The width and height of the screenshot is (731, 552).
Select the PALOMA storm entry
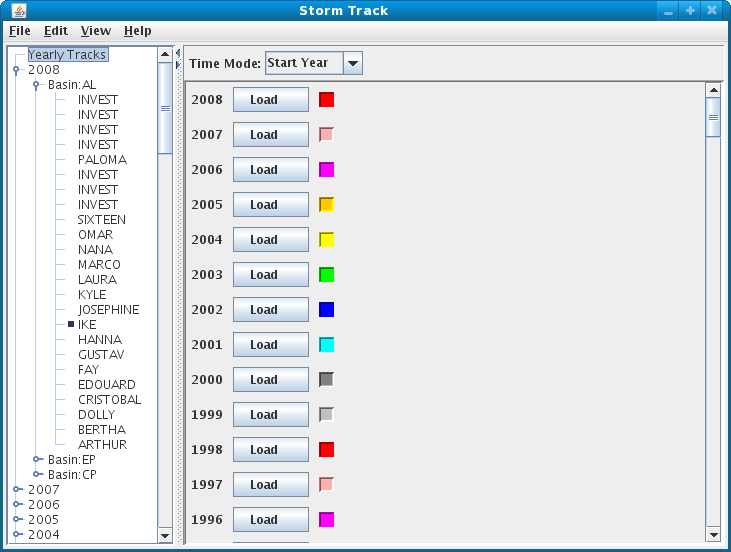[102, 160]
